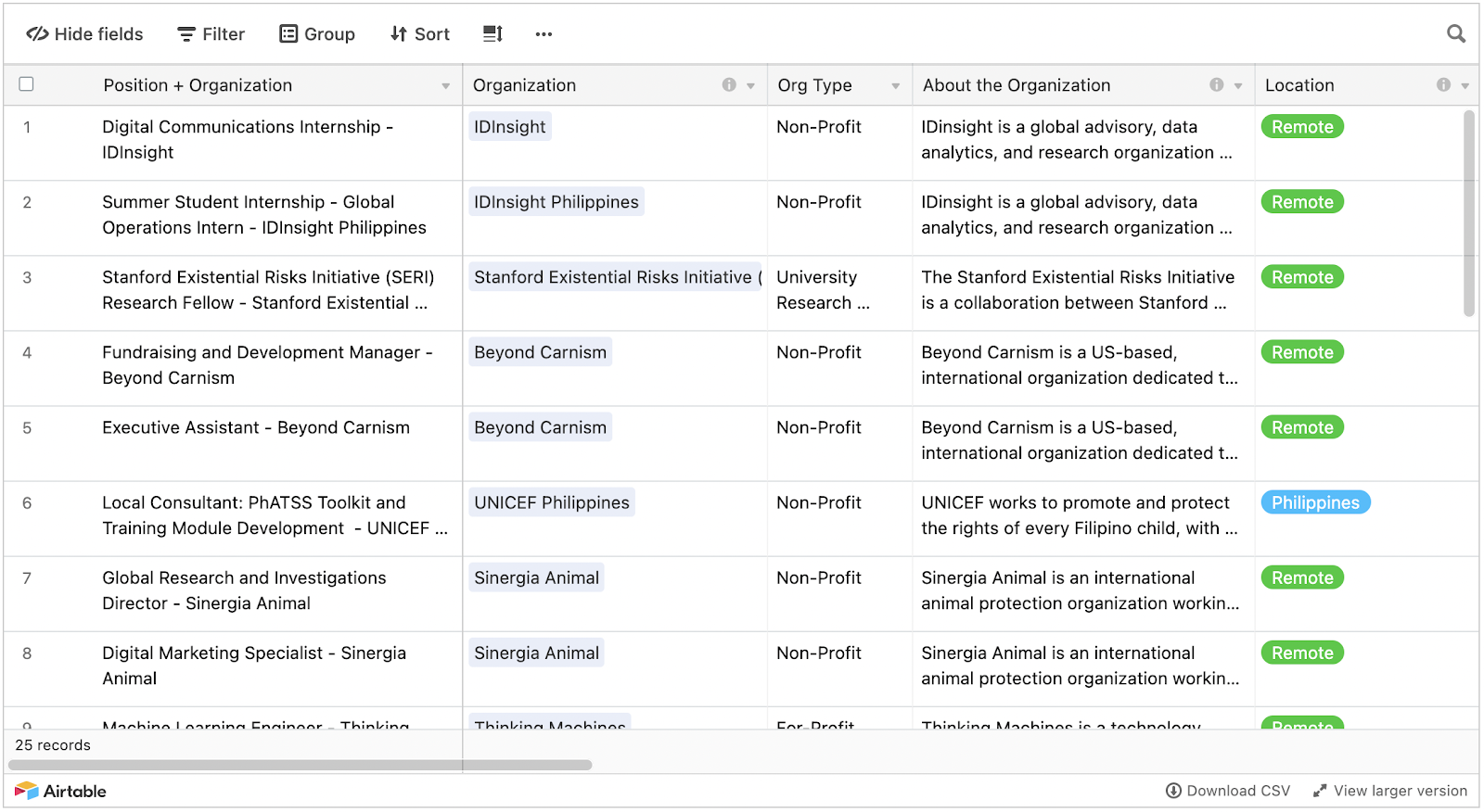
Task: Click Beyond Carnism chip in row 5
Action: pyautogui.click(x=541, y=427)
